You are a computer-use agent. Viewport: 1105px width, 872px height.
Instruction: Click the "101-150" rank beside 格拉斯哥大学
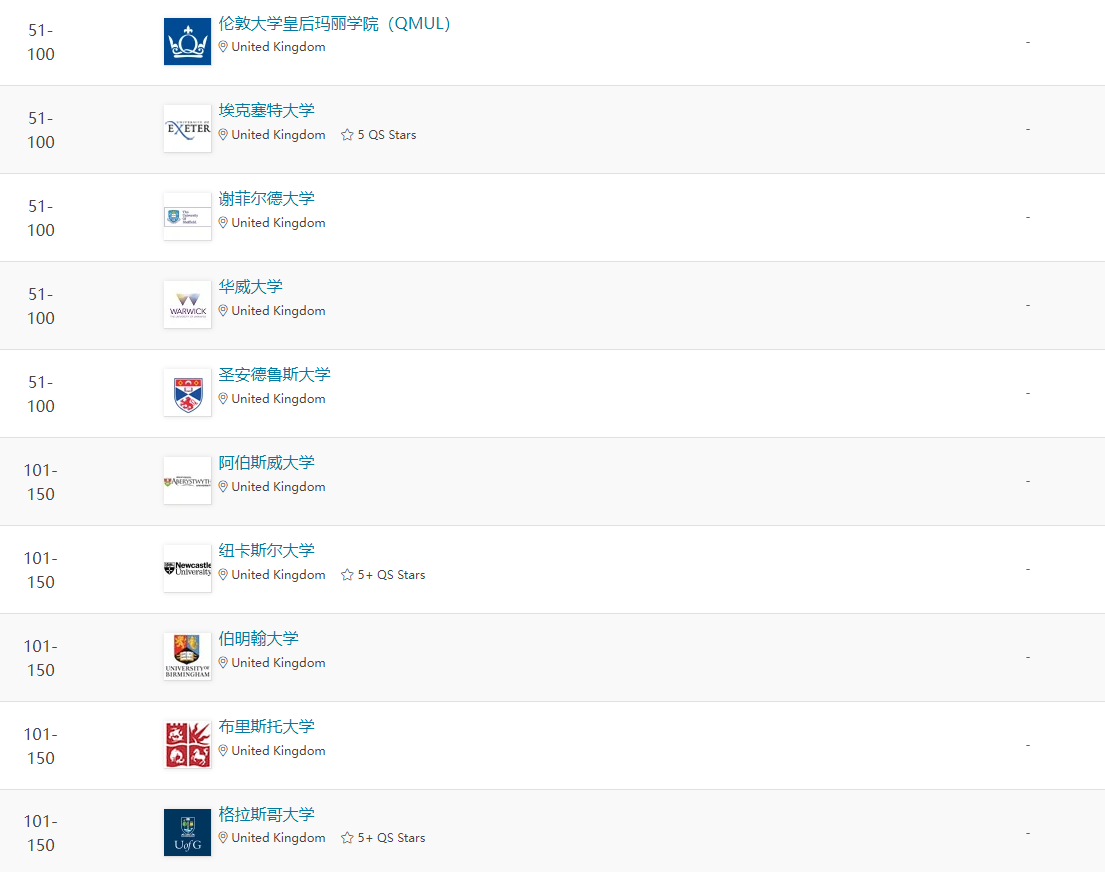tap(41, 833)
